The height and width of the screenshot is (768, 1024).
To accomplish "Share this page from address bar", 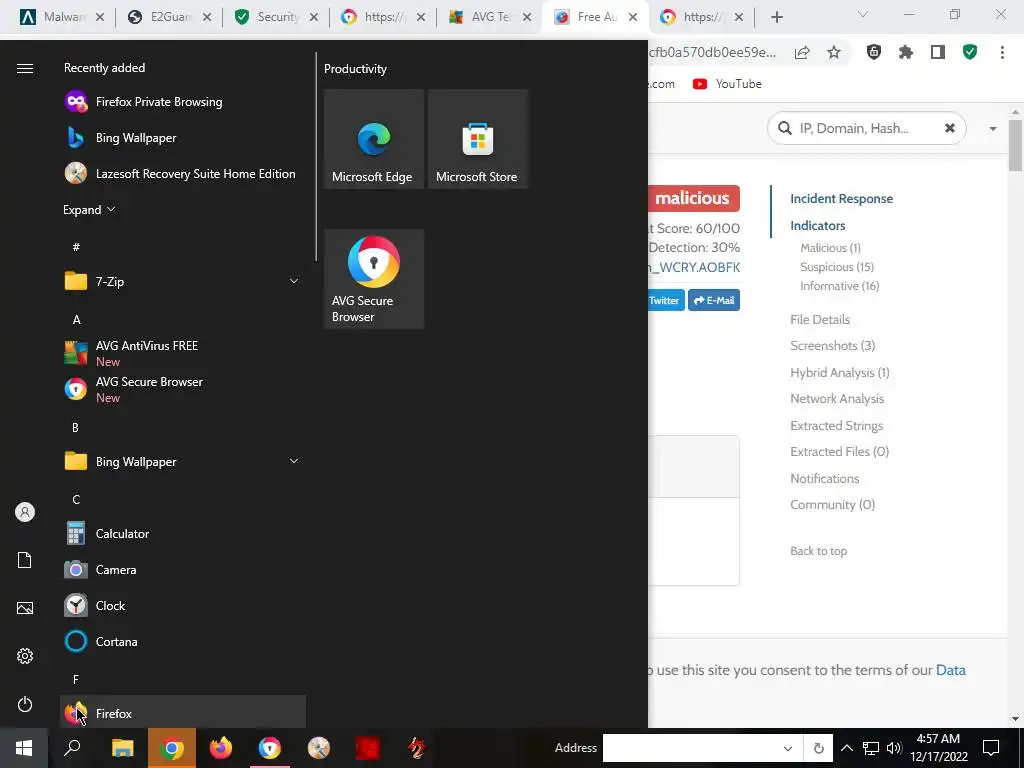I will coord(802,53).
